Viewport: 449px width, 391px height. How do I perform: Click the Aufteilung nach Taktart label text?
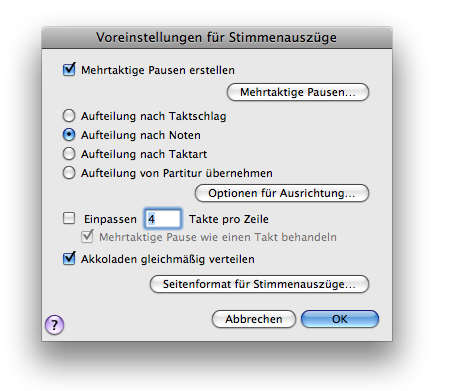(x=144, y=154)
